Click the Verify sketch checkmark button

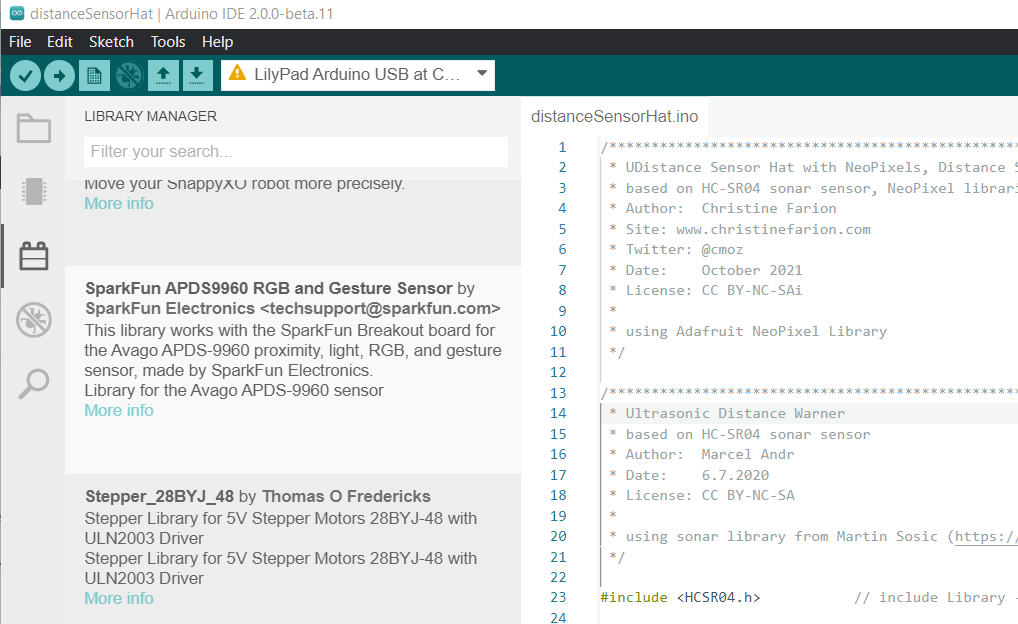coord(25,76)
